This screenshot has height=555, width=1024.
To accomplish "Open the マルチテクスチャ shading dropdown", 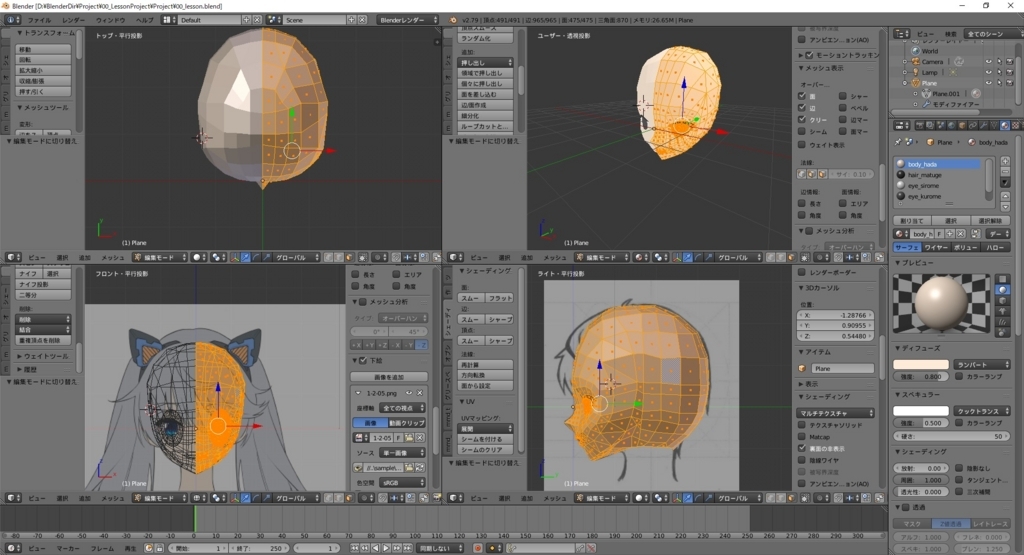I will (835, 413).
